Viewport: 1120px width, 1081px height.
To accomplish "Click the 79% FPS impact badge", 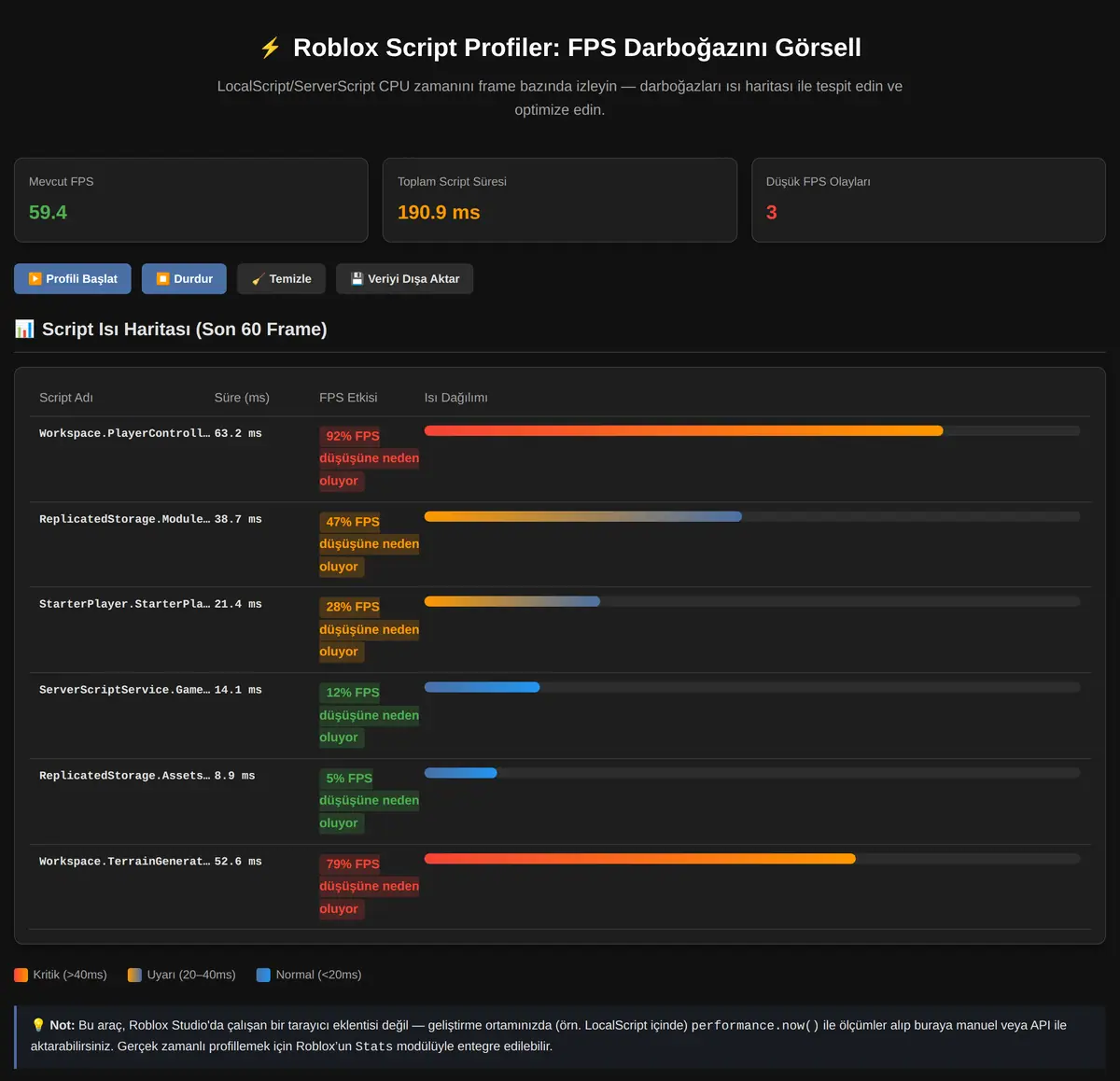I will click(370, 887).
